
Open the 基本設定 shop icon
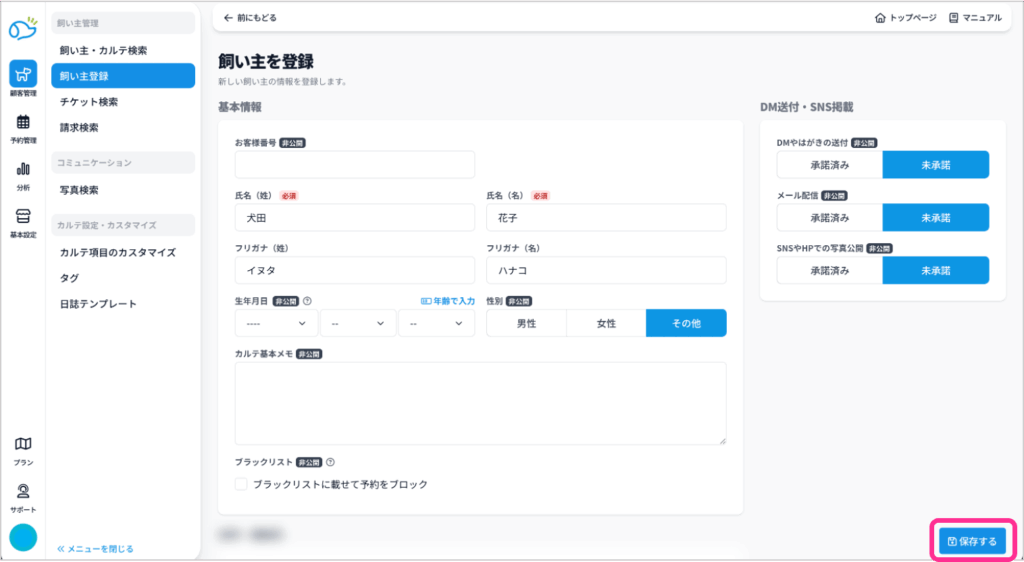coord(22,217)
